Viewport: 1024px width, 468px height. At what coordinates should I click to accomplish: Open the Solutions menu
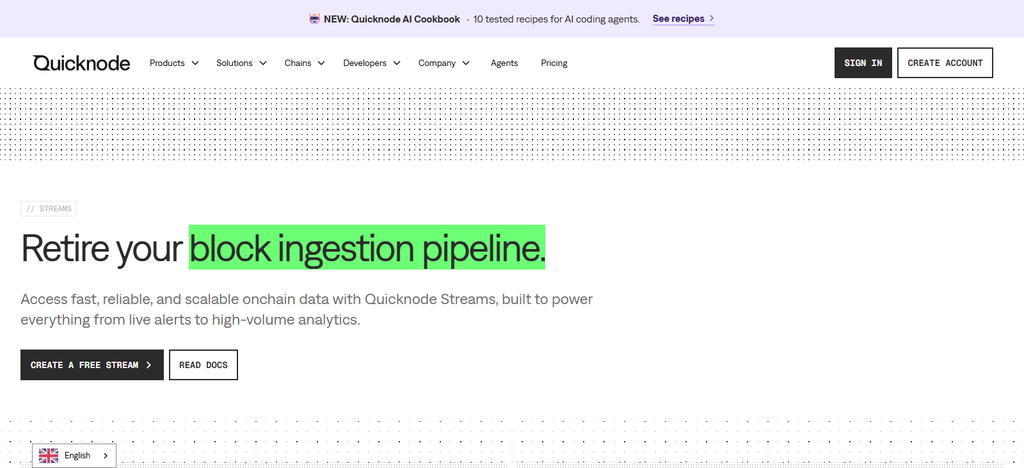[242, 63]
